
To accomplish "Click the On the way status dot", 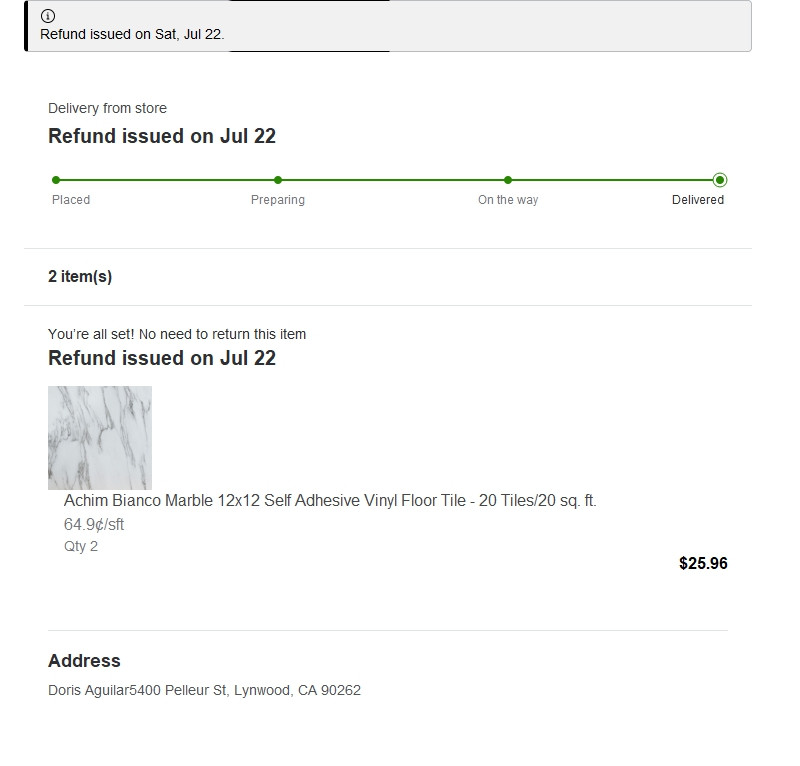I will click(508, 180).
